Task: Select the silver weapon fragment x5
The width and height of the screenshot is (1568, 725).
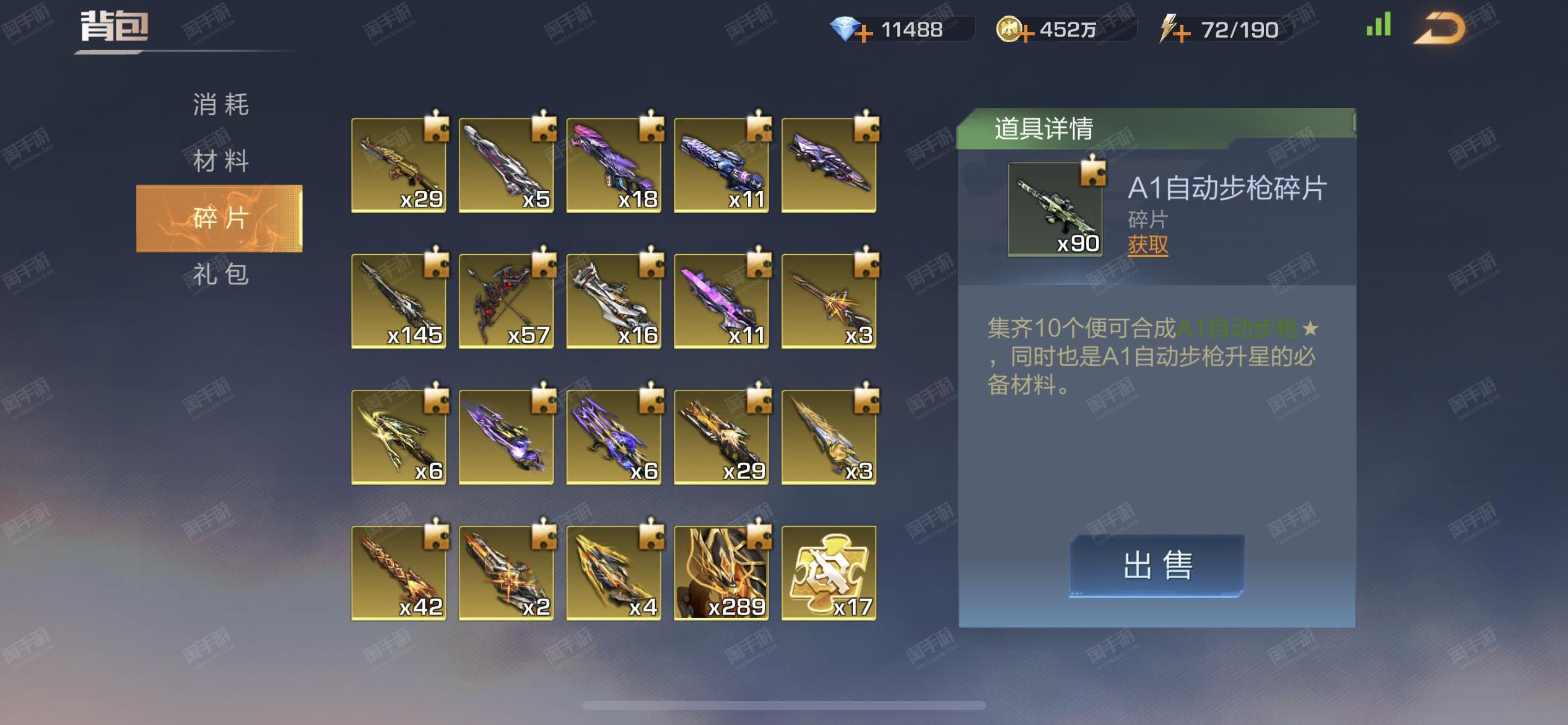Action: [506, 165]
